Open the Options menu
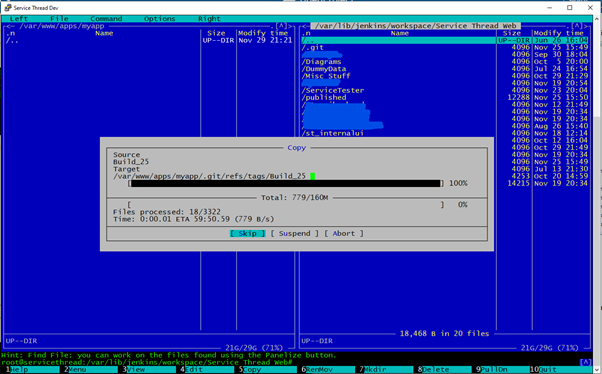The image size is (602, 374). click(x=159, y=18)
